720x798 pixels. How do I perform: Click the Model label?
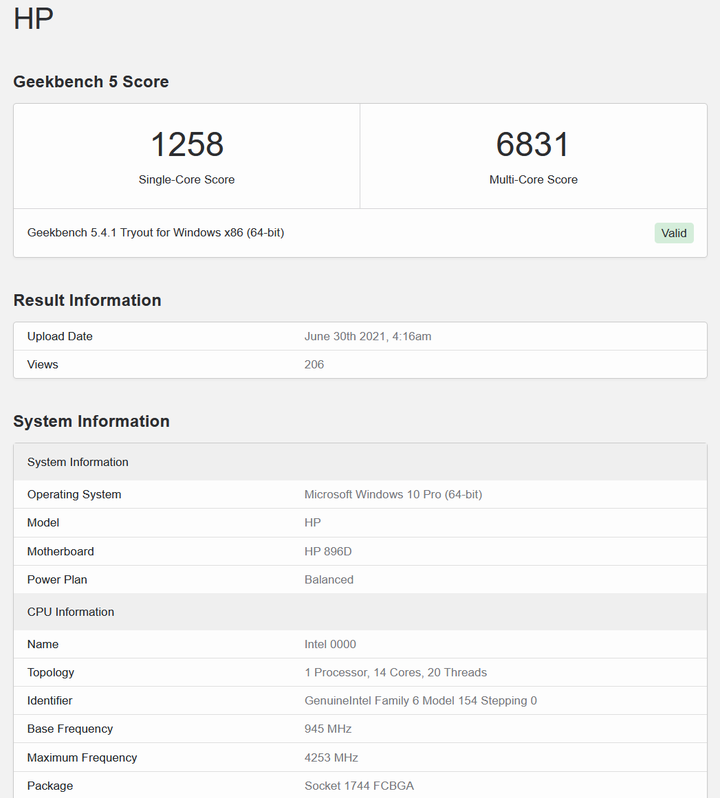[x=43, y=523]
